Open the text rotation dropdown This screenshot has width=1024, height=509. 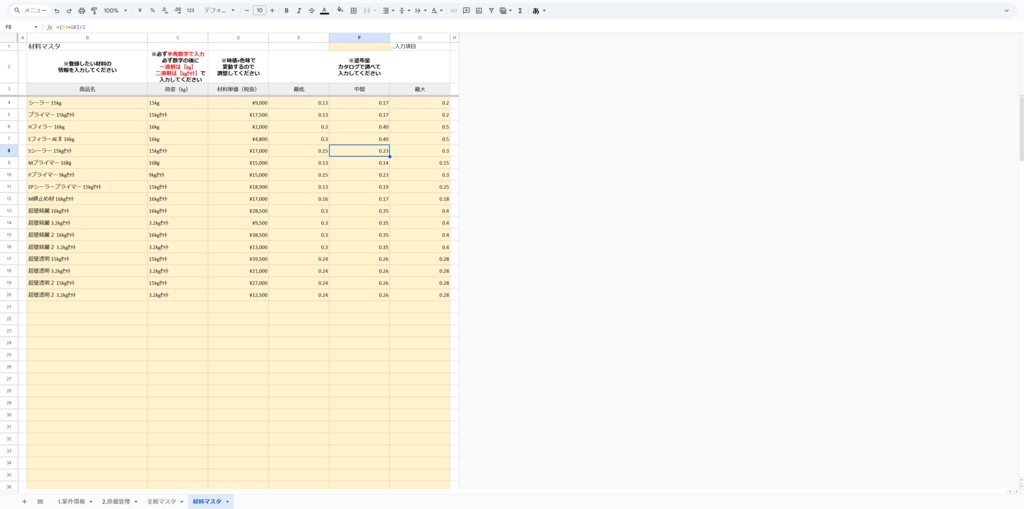pyautogui.click(x=437, y=10)
